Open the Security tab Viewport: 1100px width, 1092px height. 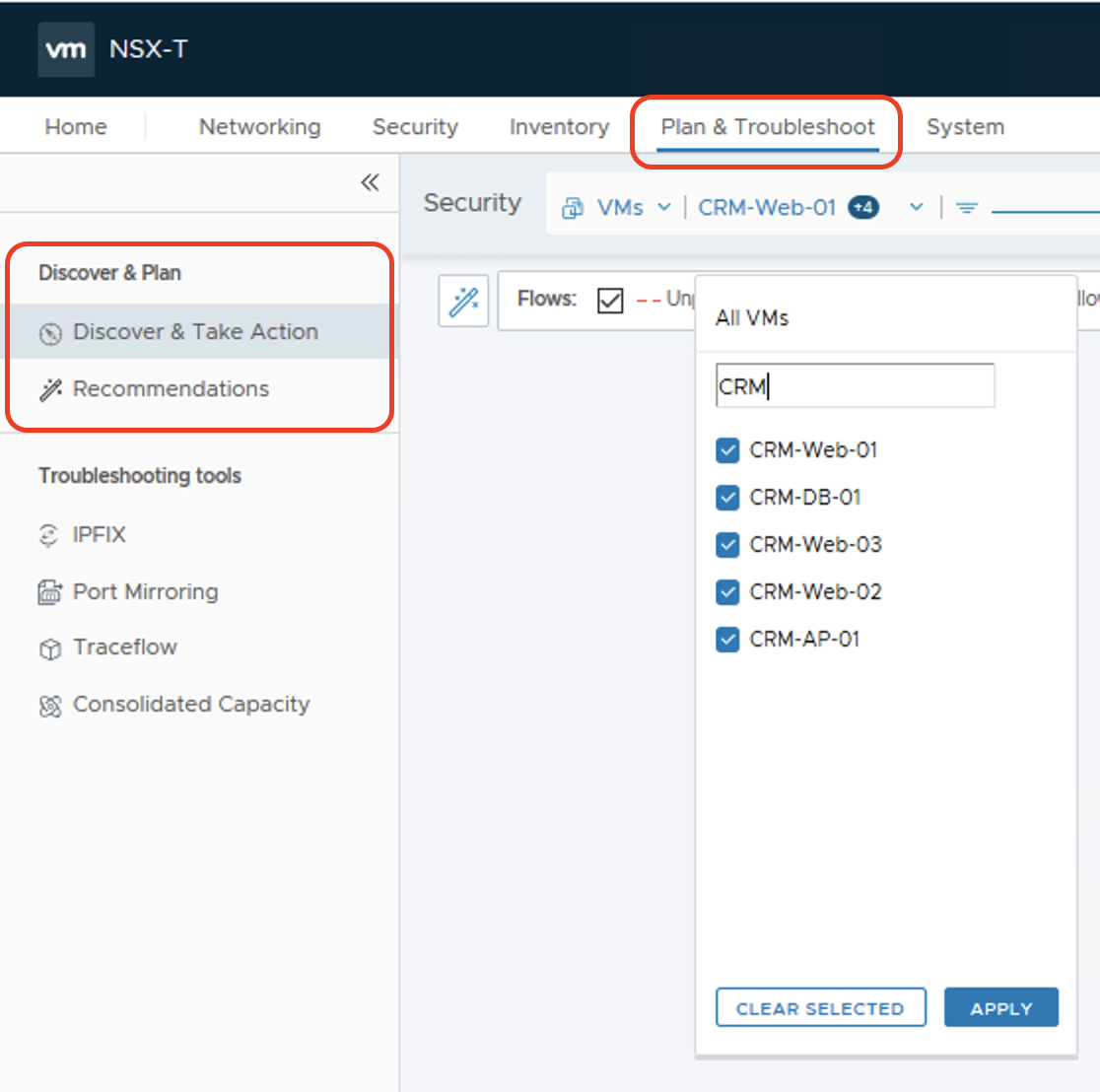coord(415,127)
